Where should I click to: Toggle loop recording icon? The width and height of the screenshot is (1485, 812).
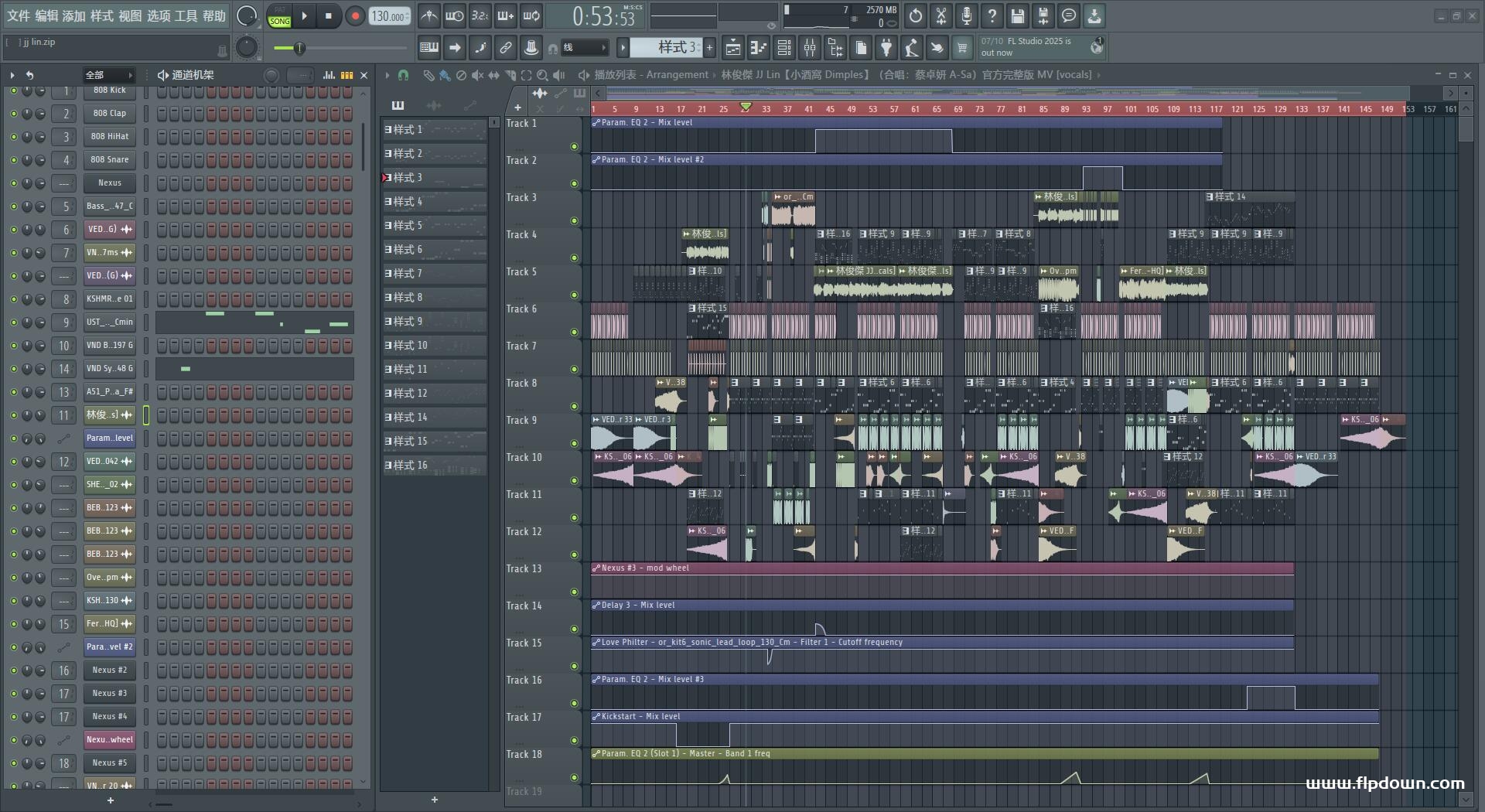tap(531, 15)
